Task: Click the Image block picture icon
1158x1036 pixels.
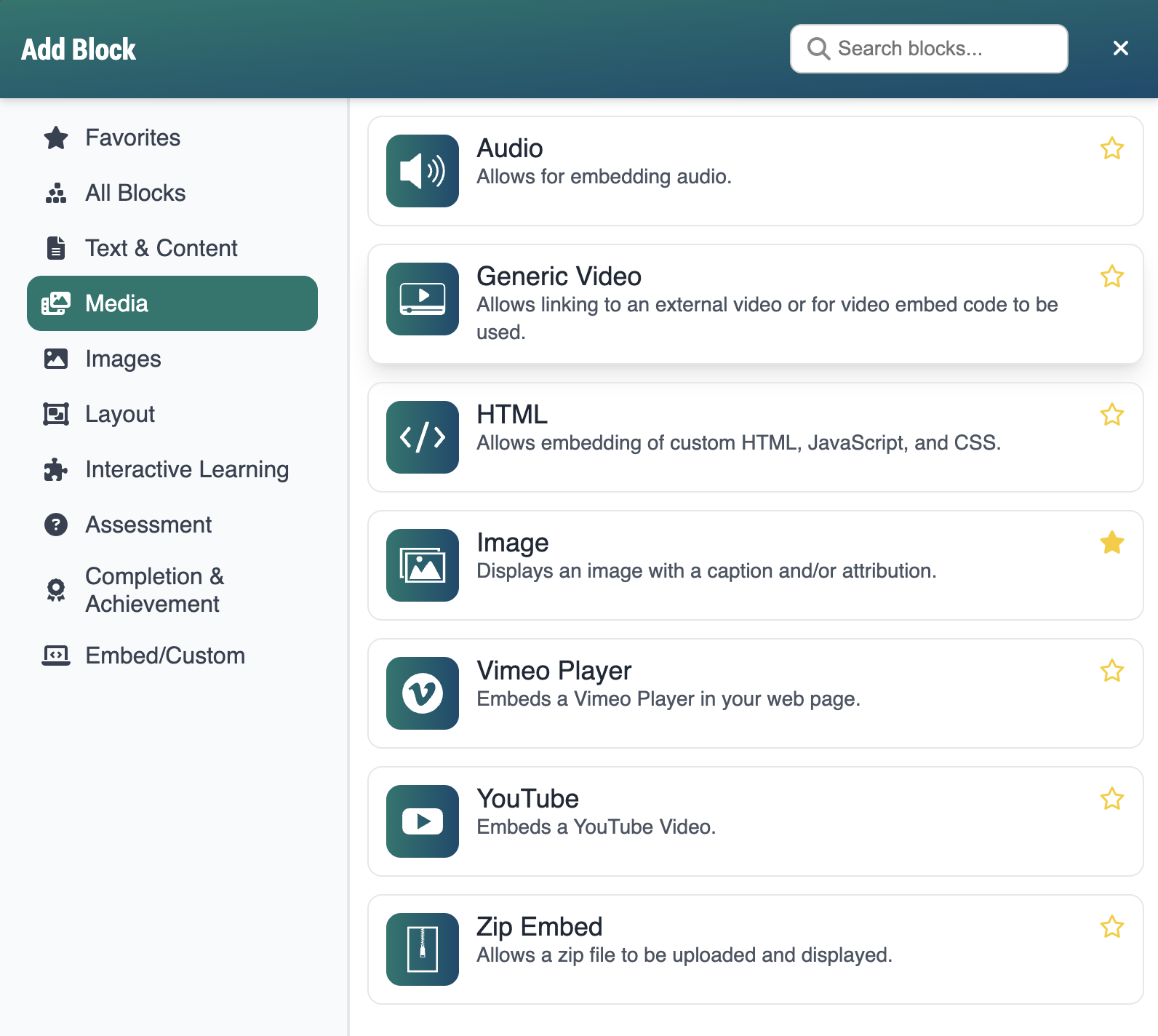Action: (423, 565)
